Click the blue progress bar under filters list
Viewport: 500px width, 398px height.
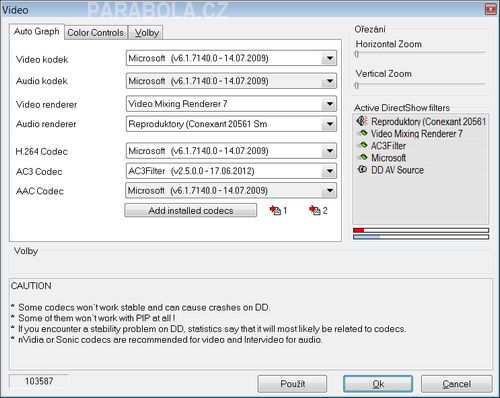click(x=421, y=237)
